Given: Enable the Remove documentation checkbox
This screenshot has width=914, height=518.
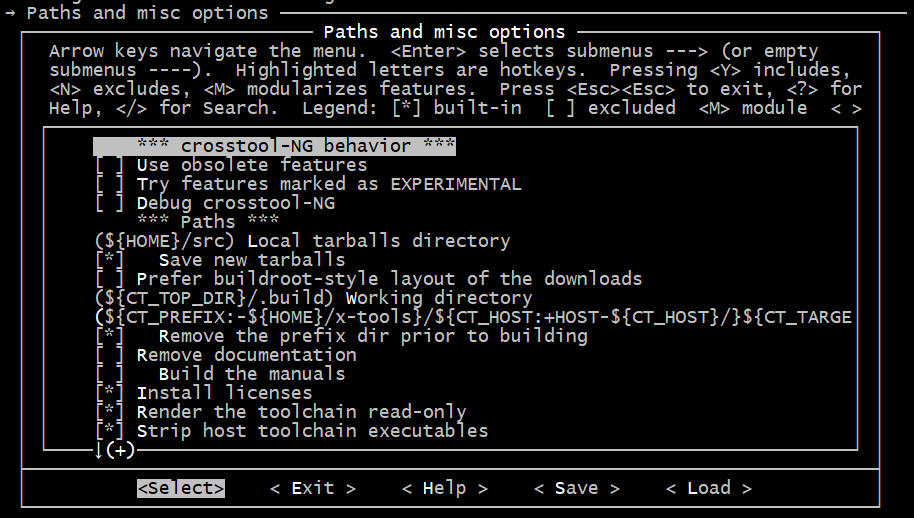Looking at the screenshot, I should point(110,355).
